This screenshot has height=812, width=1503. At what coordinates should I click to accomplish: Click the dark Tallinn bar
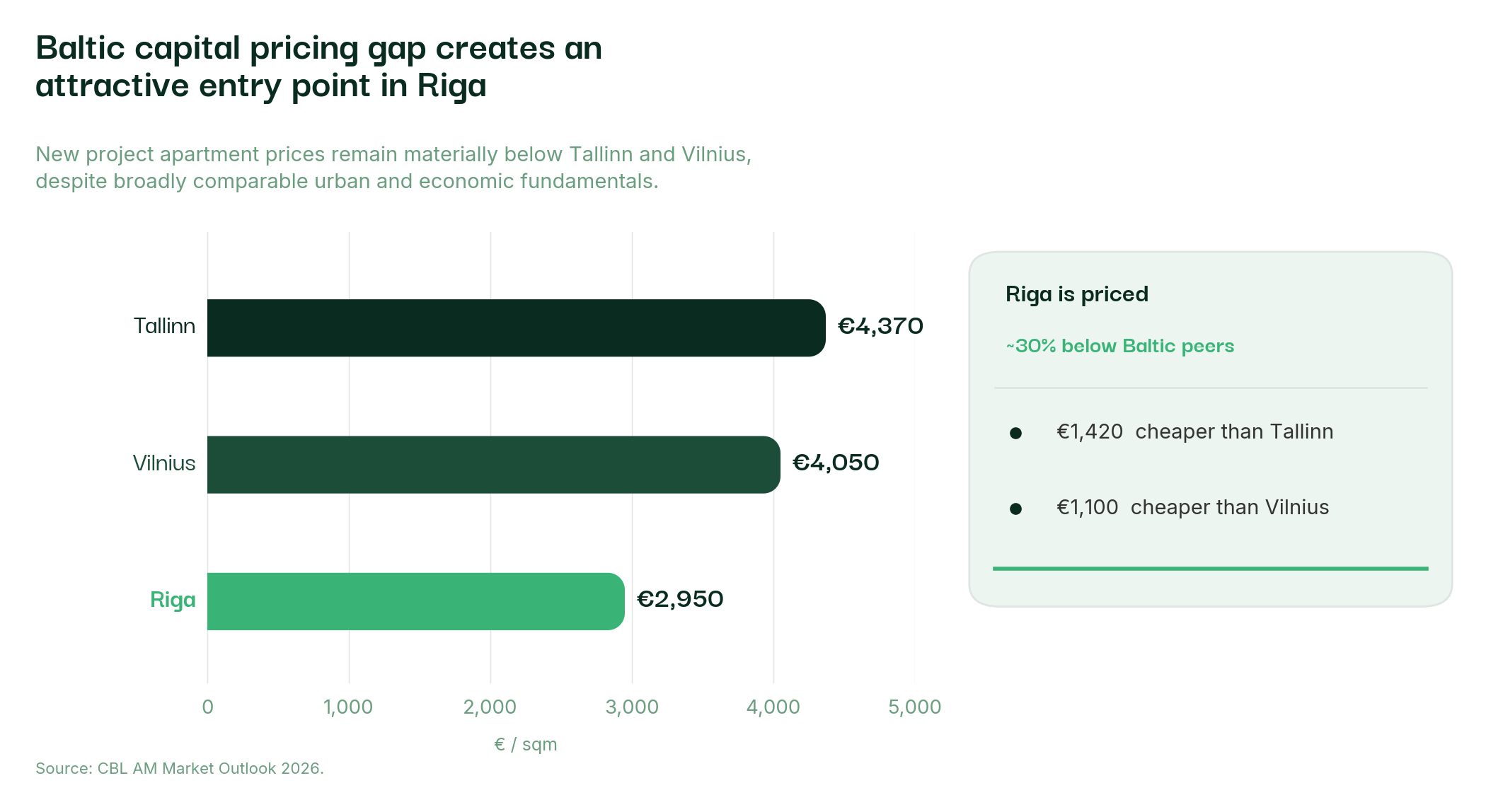click(516, 327)
